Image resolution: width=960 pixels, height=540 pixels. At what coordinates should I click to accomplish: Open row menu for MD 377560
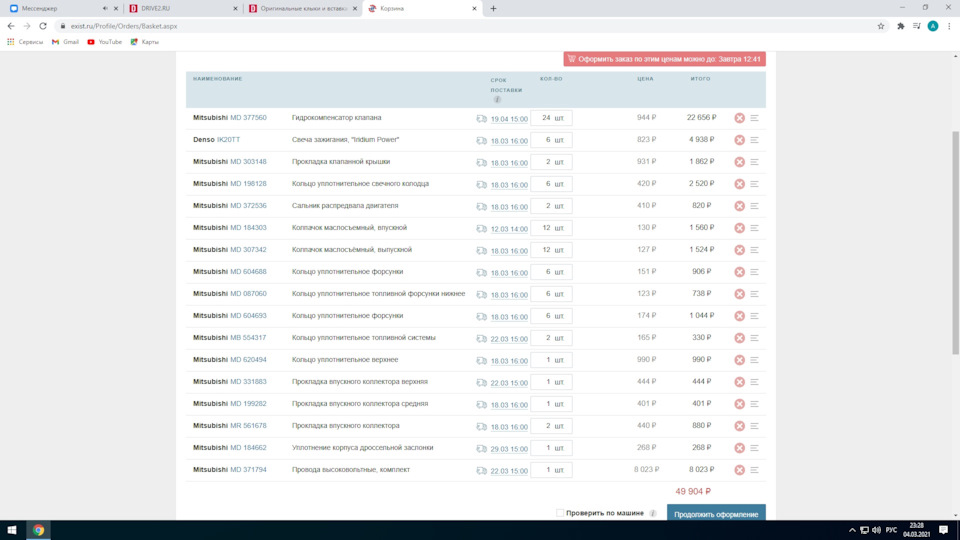754,118
